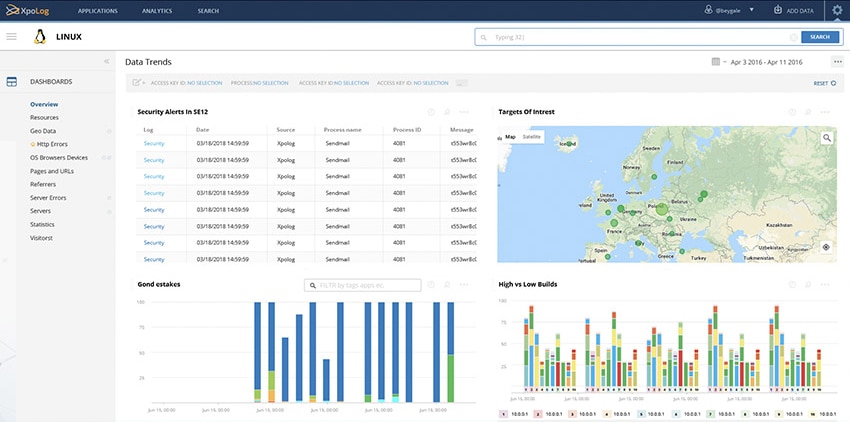850x422 pixels.
Task: Open the Referrers dashboard
Action: coord(43,184)
